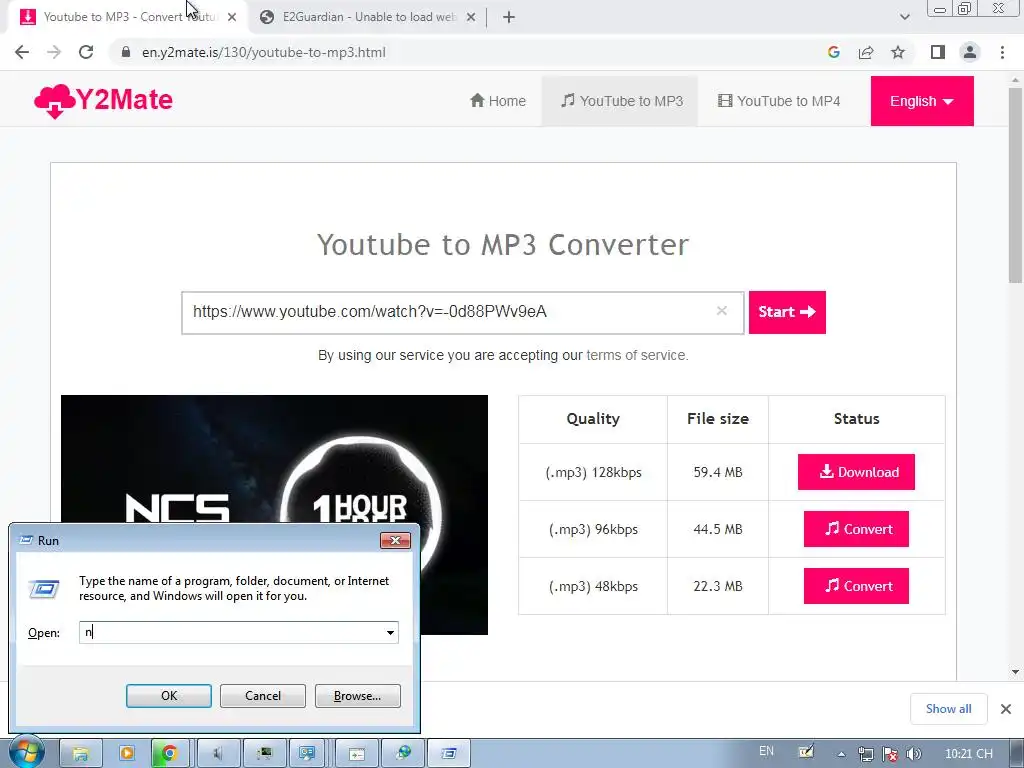The height and width of the screenshot is (768, 1024).
Task: Open a new browser tab
Action: tap(509, 17)
